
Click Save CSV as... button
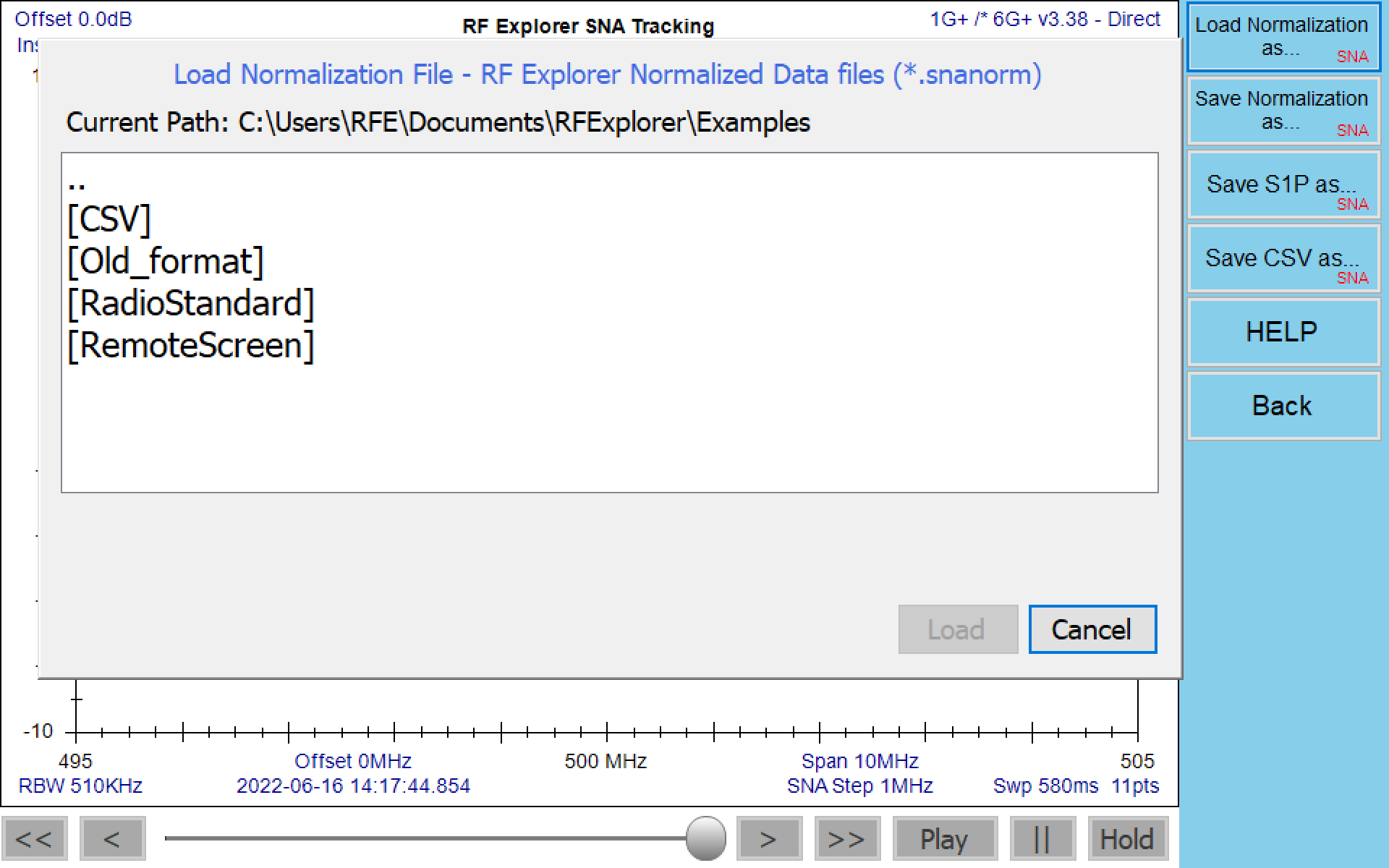click(x=1283, y=258)
